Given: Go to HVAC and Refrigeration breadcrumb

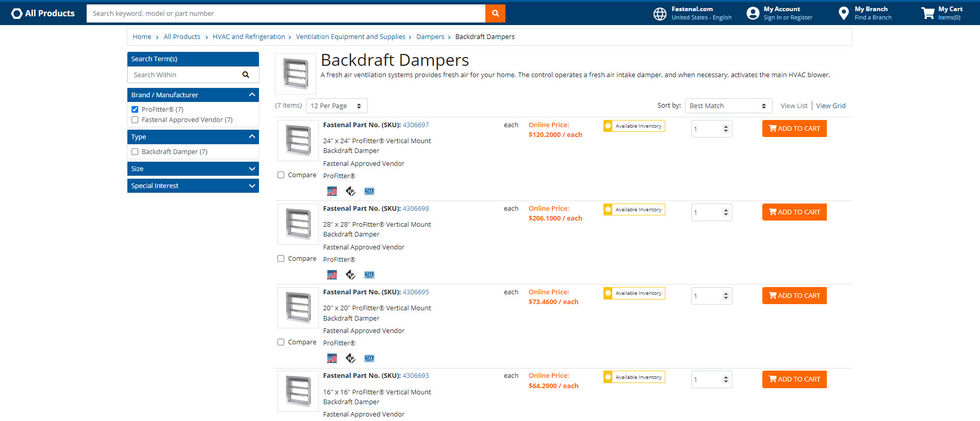Looking at the screenshot, I should 249,37.
